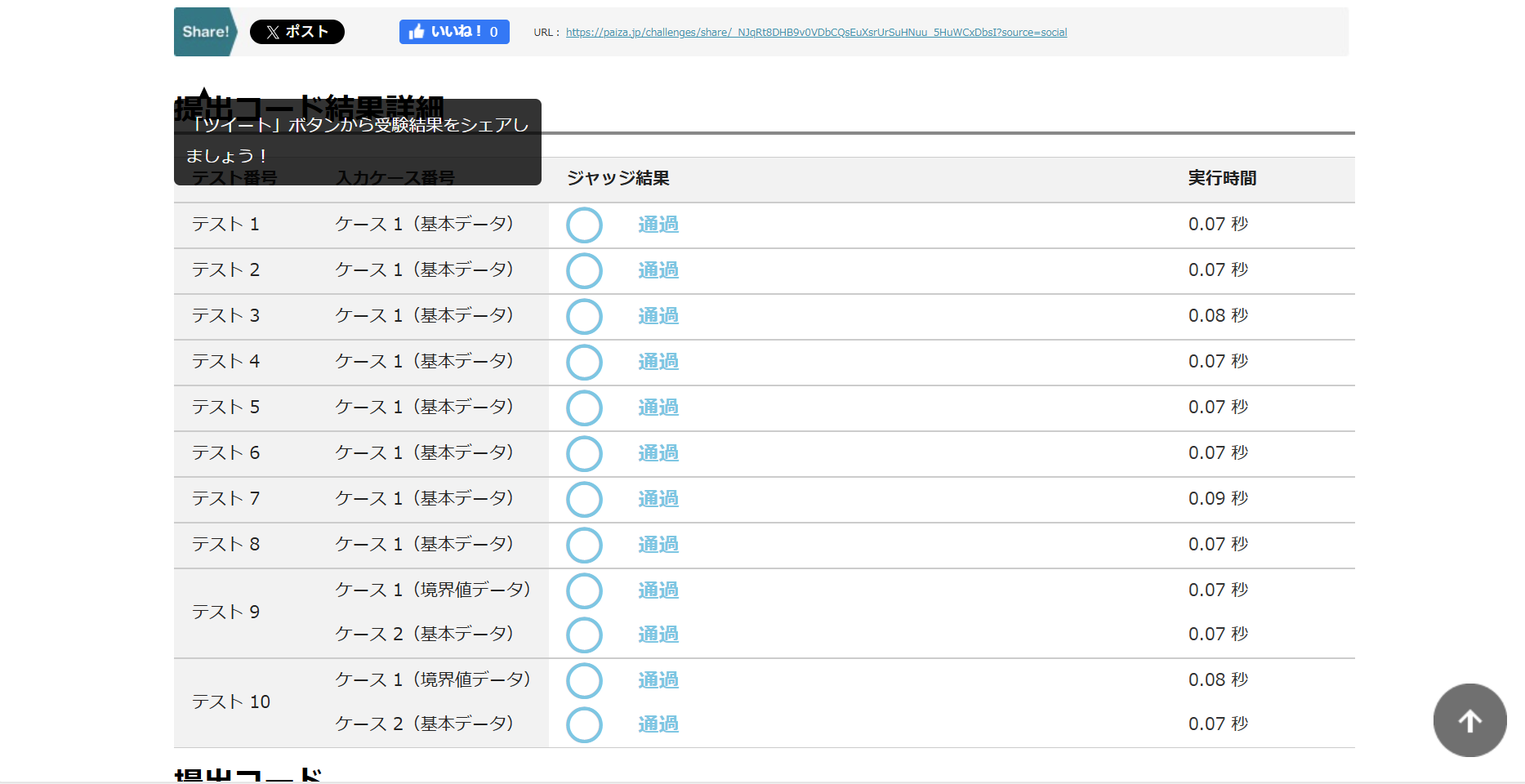Click circle icon for テスト 10 ケース 2

pyautogui.click(x=584, y=725)
